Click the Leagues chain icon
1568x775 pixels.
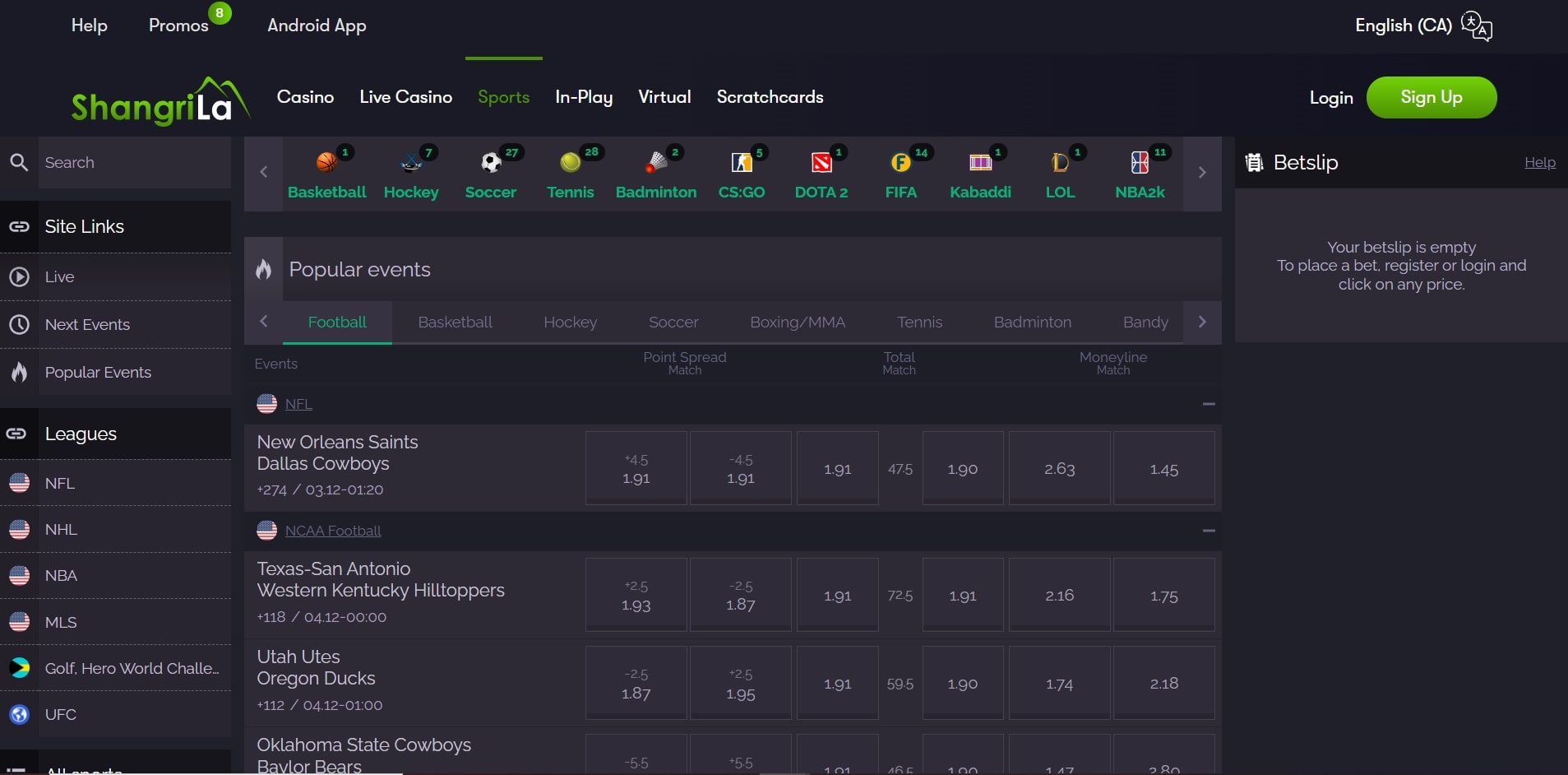pyautogui.click(x=16, y=434)
